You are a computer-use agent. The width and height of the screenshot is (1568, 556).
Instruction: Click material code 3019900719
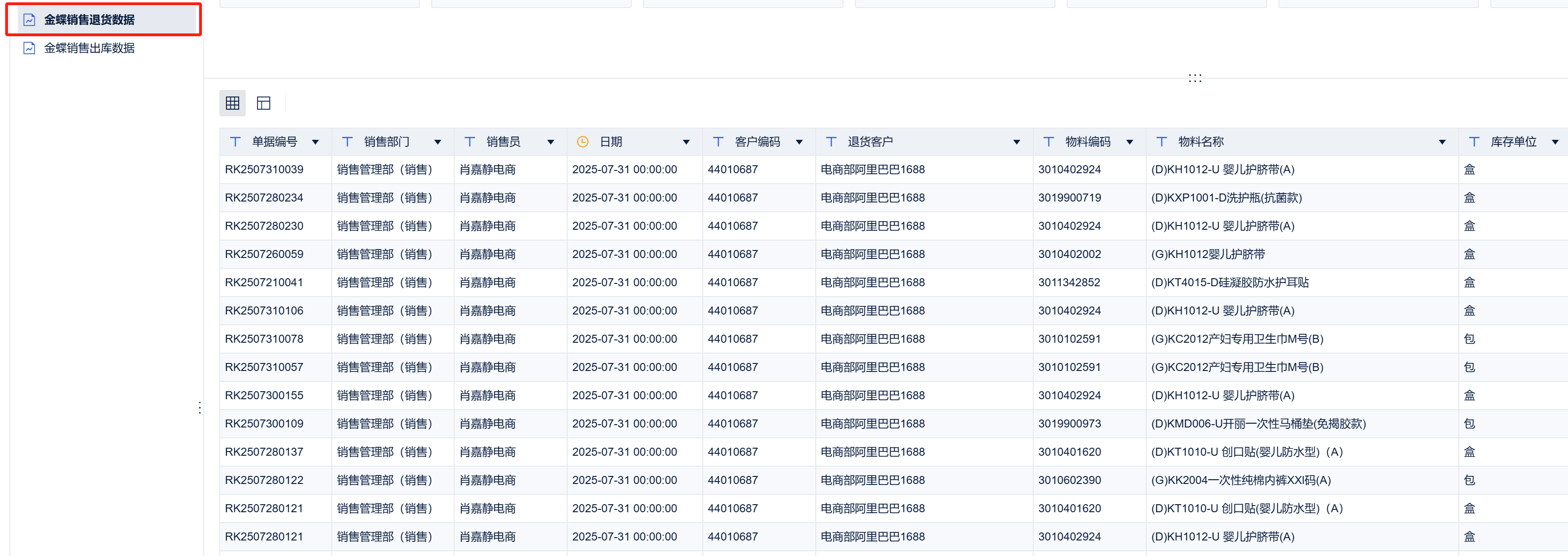click(1069, 198)
